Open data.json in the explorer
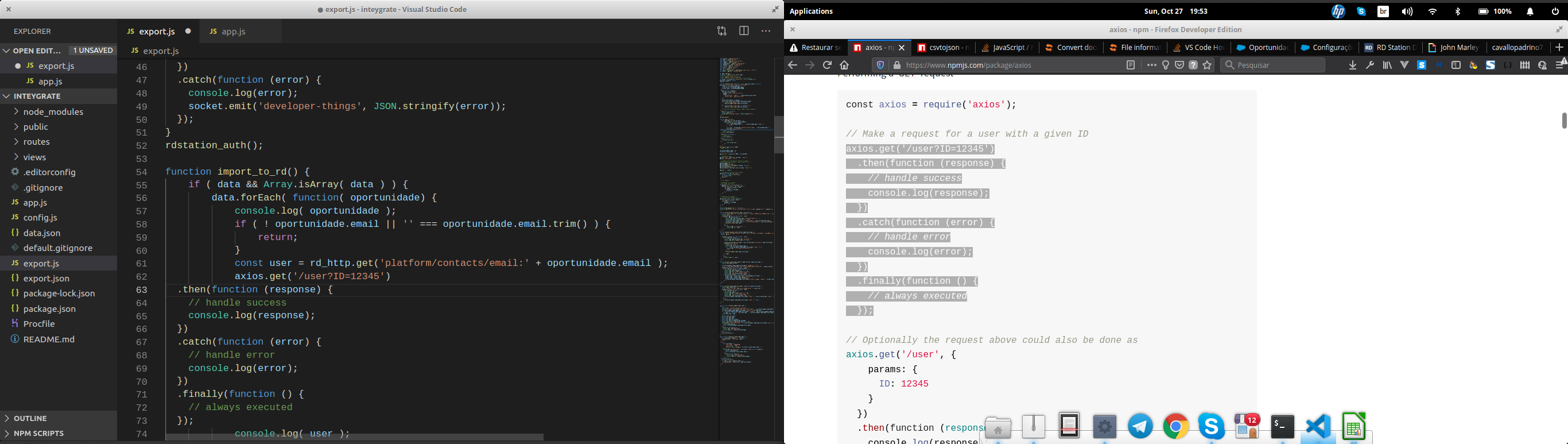1568x444 pixels. (x=41, y=233)
